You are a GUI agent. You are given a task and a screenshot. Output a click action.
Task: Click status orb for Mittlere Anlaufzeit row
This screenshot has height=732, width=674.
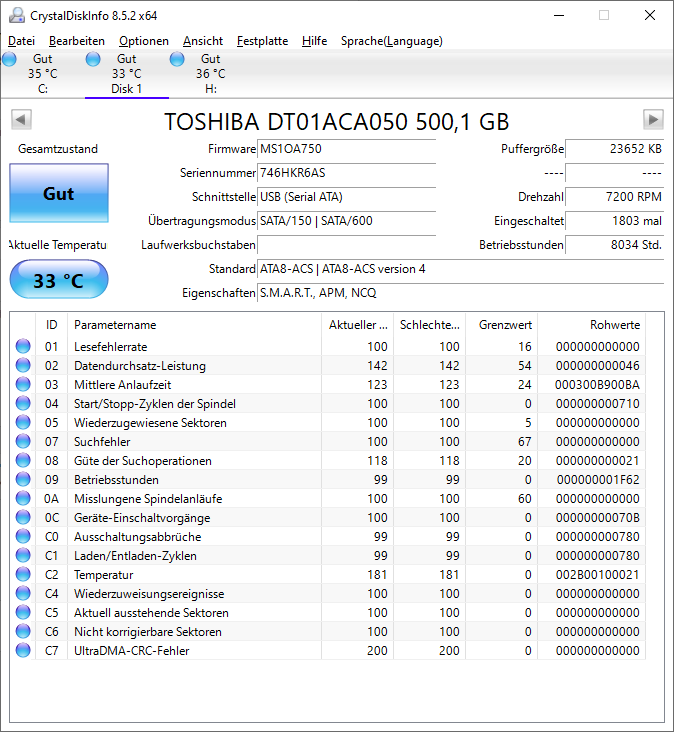point(23,385)
